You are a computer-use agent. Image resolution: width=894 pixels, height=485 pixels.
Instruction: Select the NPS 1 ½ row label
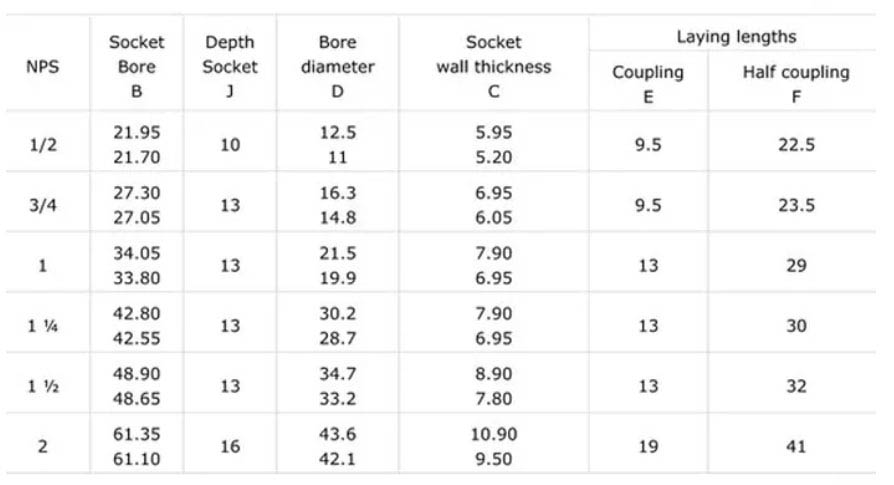tap(43, 386)
